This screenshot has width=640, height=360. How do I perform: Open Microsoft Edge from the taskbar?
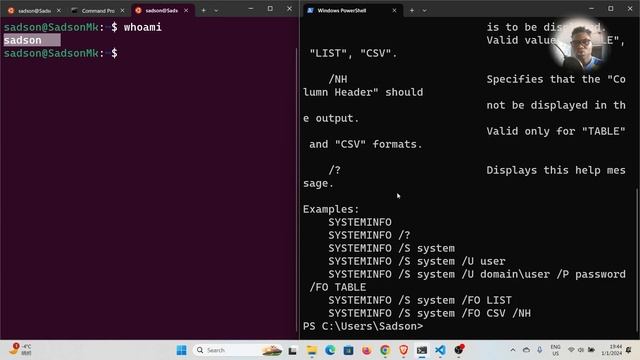(330, 350)
